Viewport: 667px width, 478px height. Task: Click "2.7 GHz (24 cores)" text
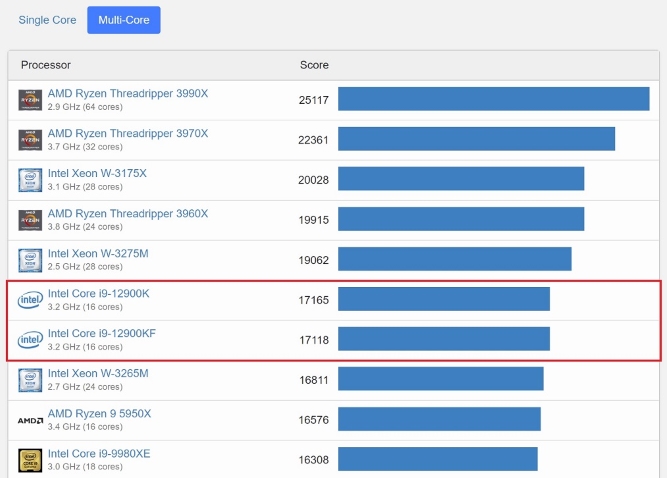pos(85,387)
